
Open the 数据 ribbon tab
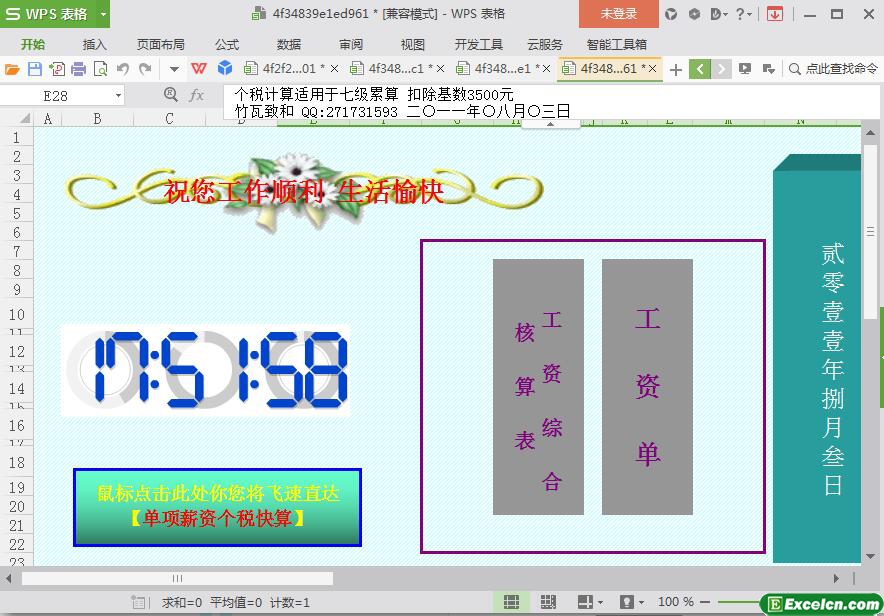(289, 45)
